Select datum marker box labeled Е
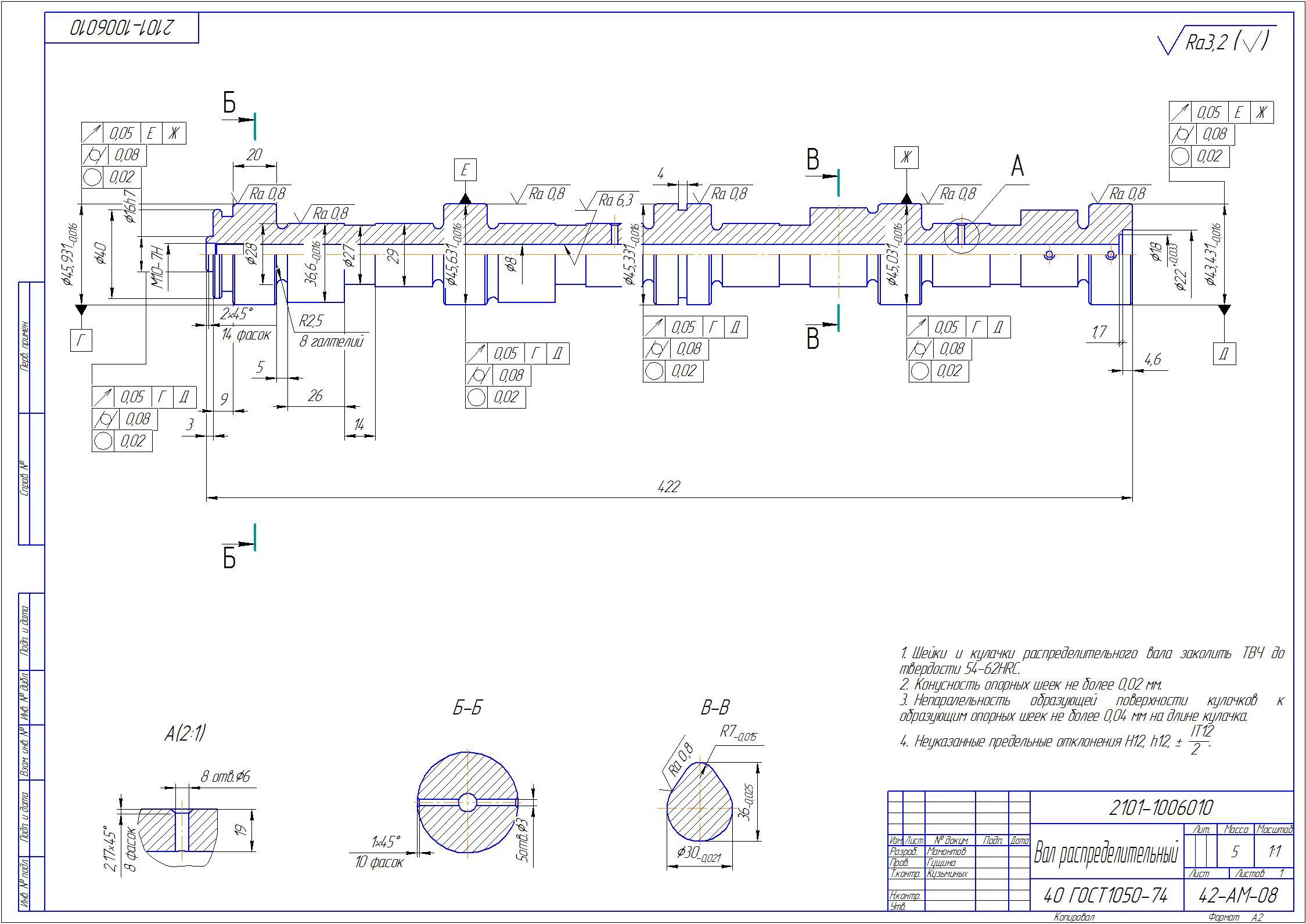 pyautogui.click(x=465, y=170)
